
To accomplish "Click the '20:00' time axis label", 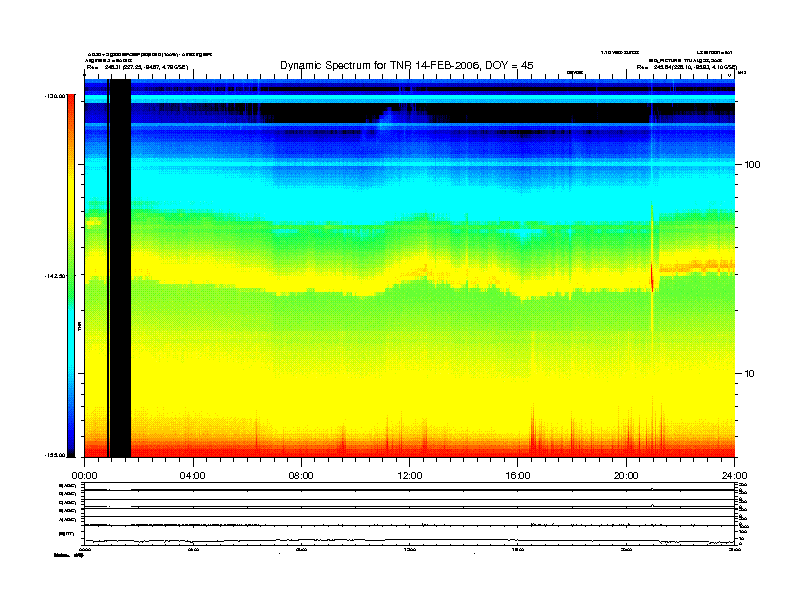I will pos(626,476).
